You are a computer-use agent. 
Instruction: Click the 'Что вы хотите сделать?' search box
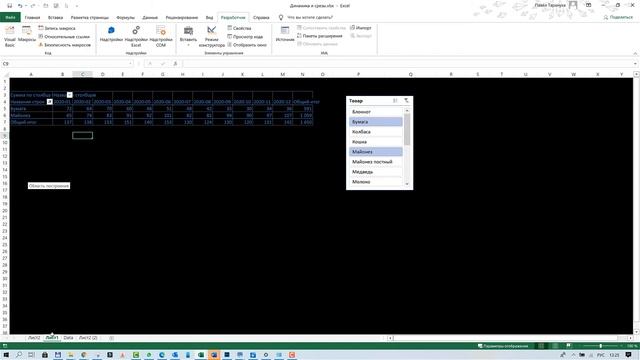[x=309, y=18]
